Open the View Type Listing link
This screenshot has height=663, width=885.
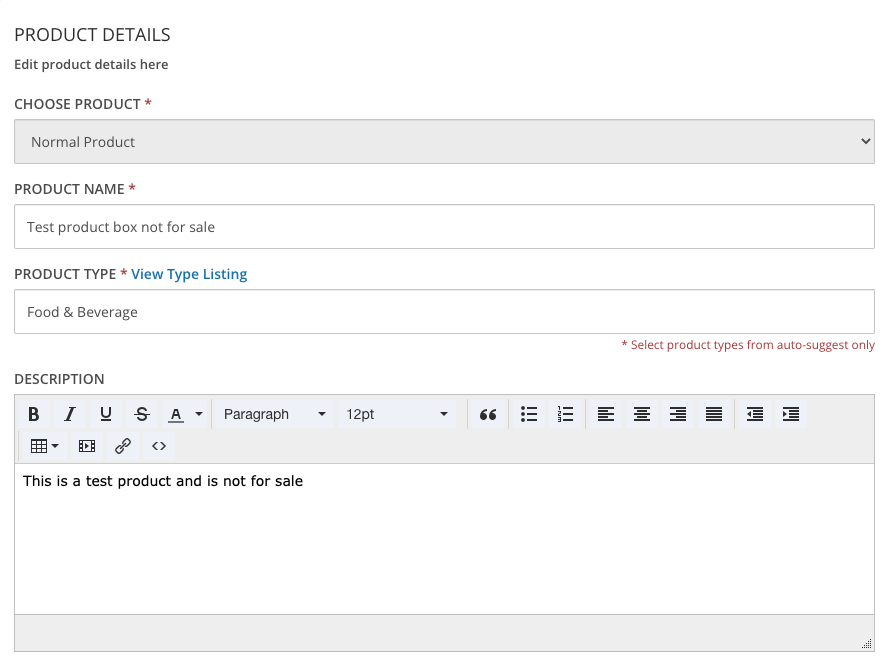tap(189, 274)
